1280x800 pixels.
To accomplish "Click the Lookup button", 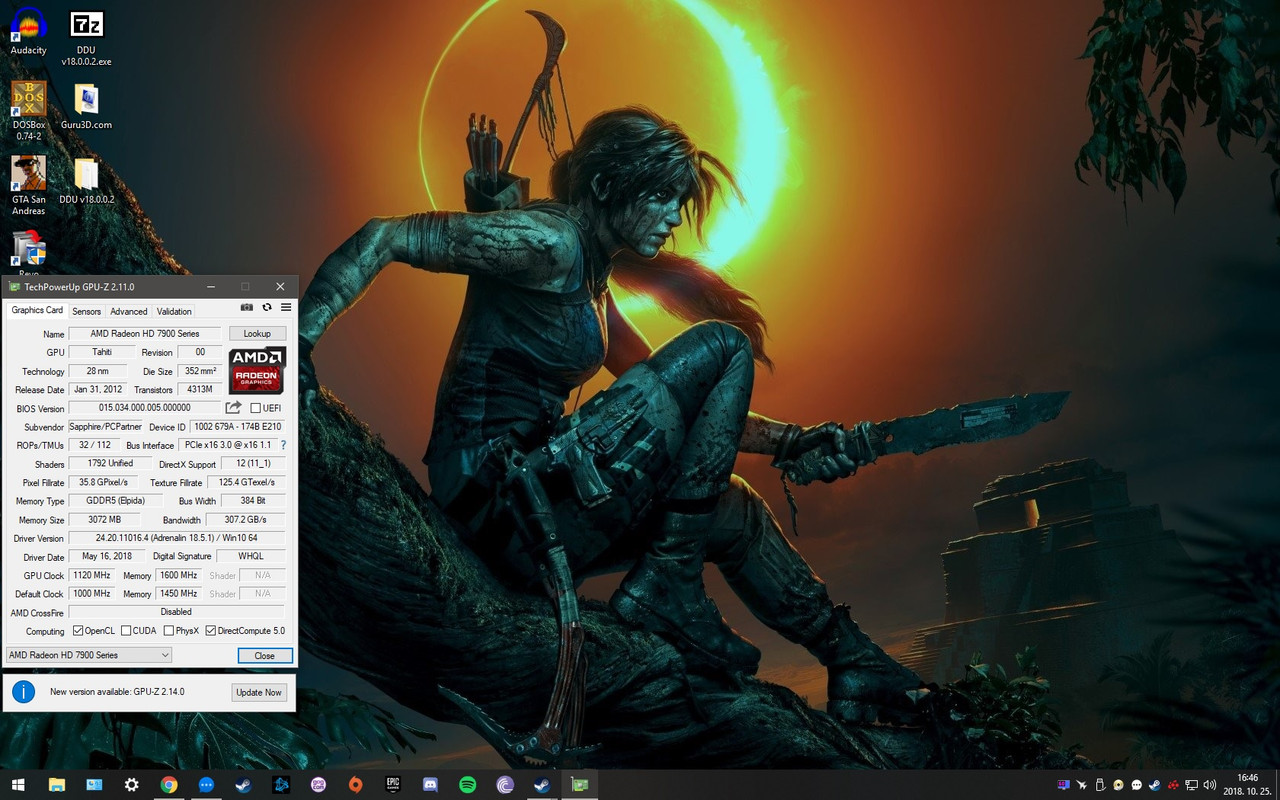I will point(257,333).
